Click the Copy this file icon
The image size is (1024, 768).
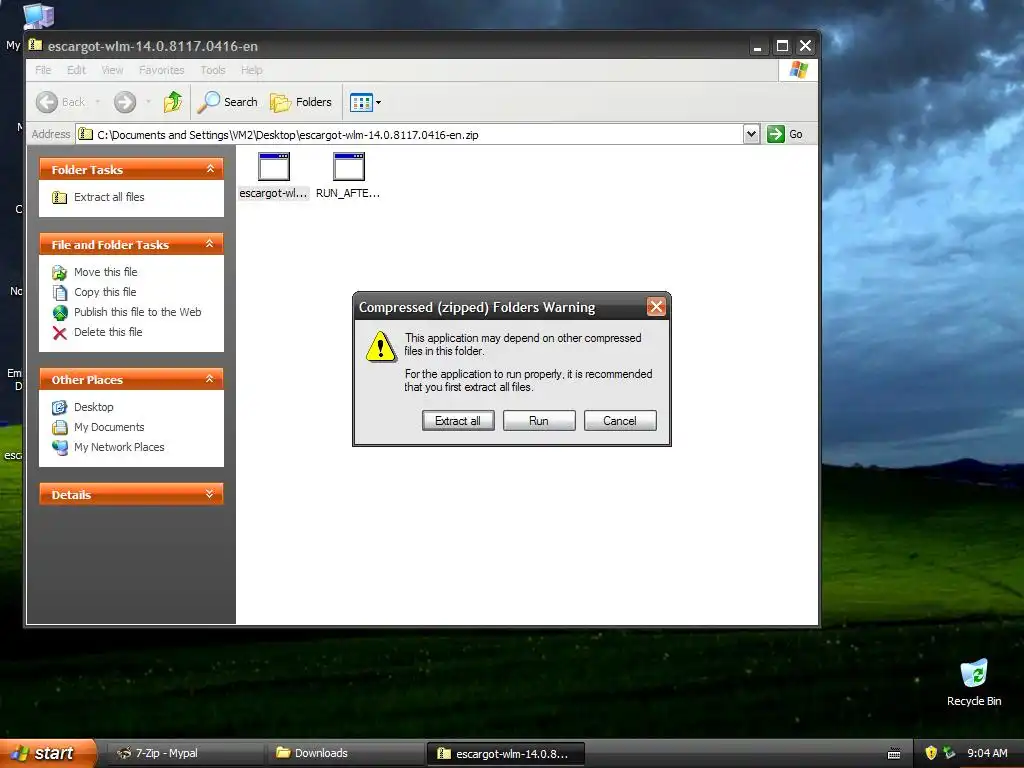tap(59, 293)
